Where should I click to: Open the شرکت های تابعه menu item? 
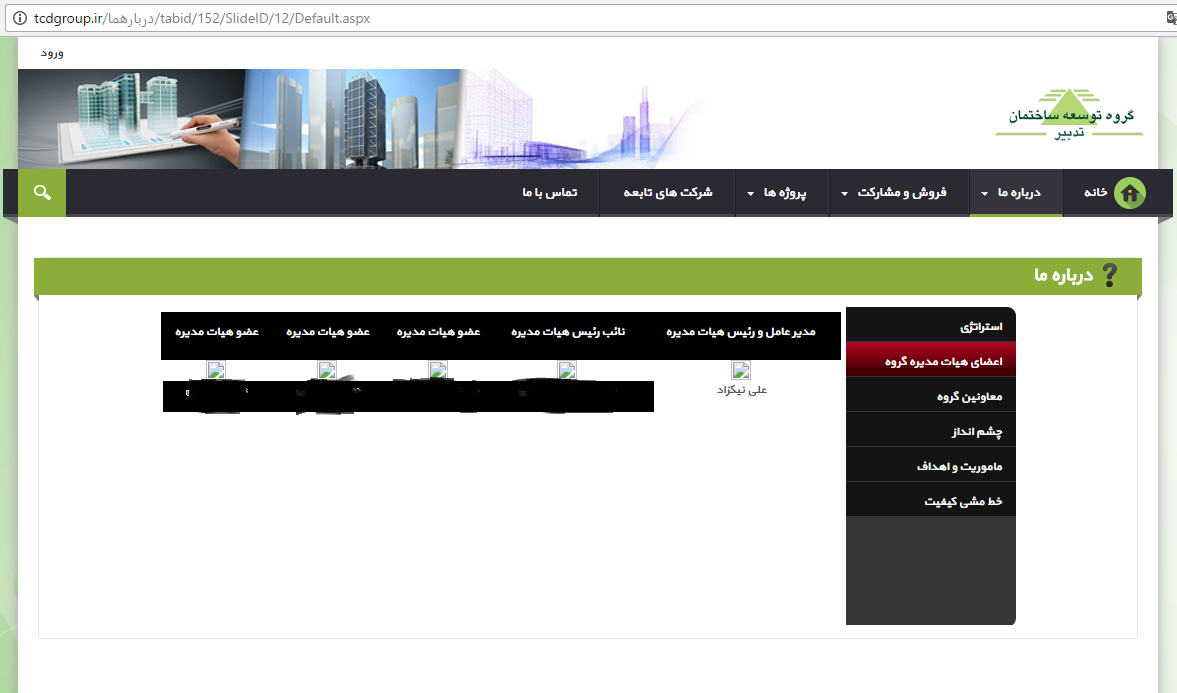(x=668, y=192)
